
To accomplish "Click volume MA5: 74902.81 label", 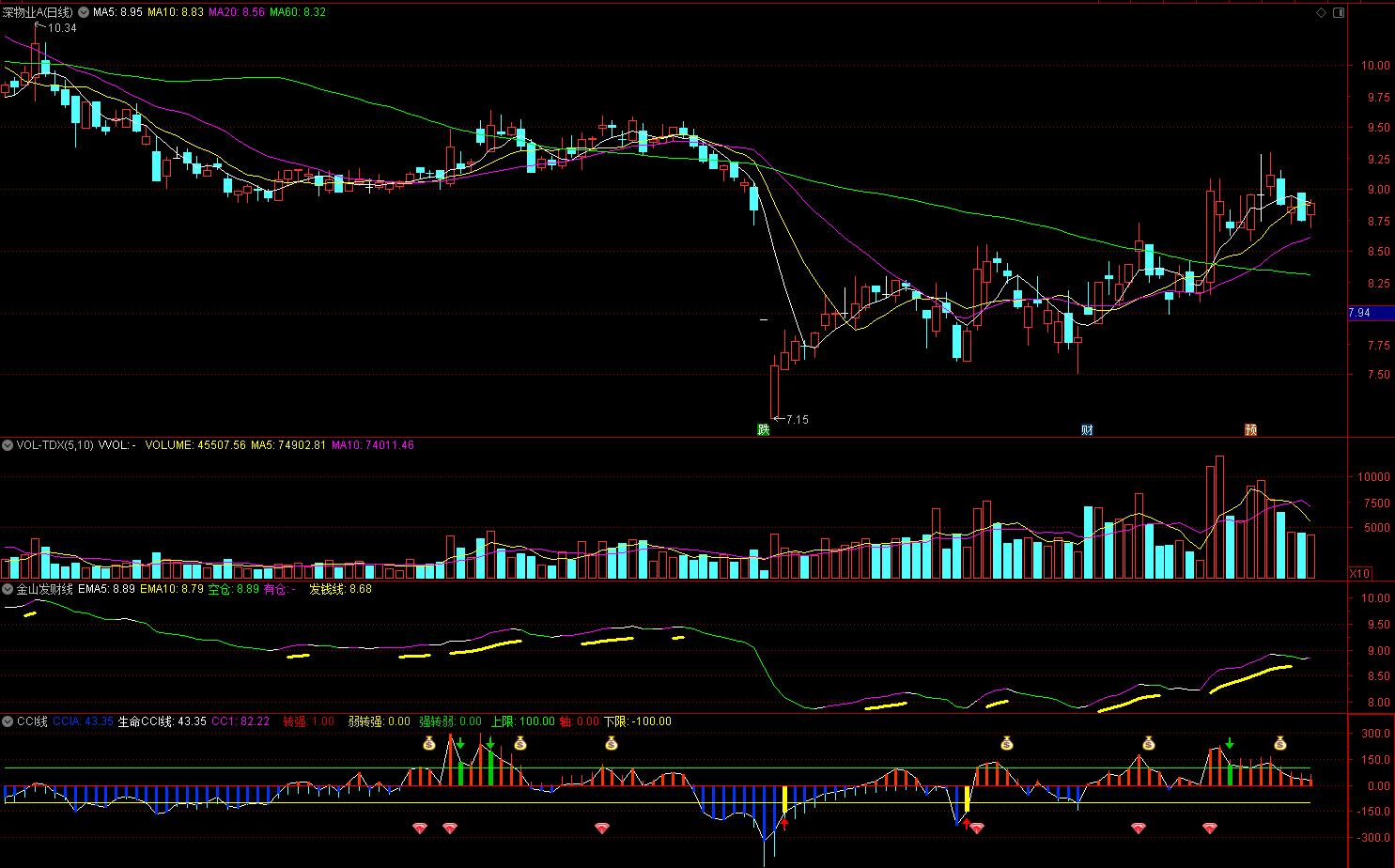I will 288,445.
